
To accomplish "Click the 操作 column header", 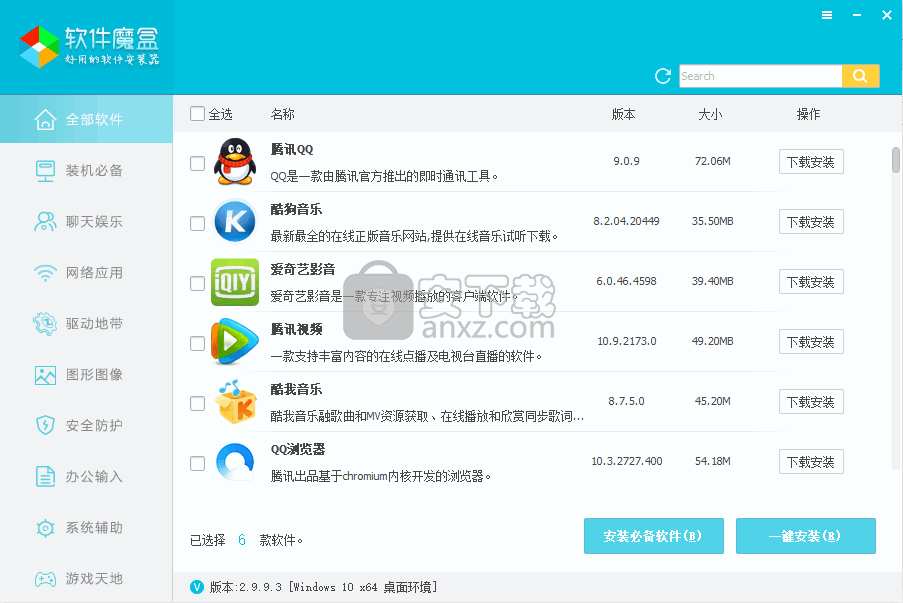I will [x=808, y=114].
